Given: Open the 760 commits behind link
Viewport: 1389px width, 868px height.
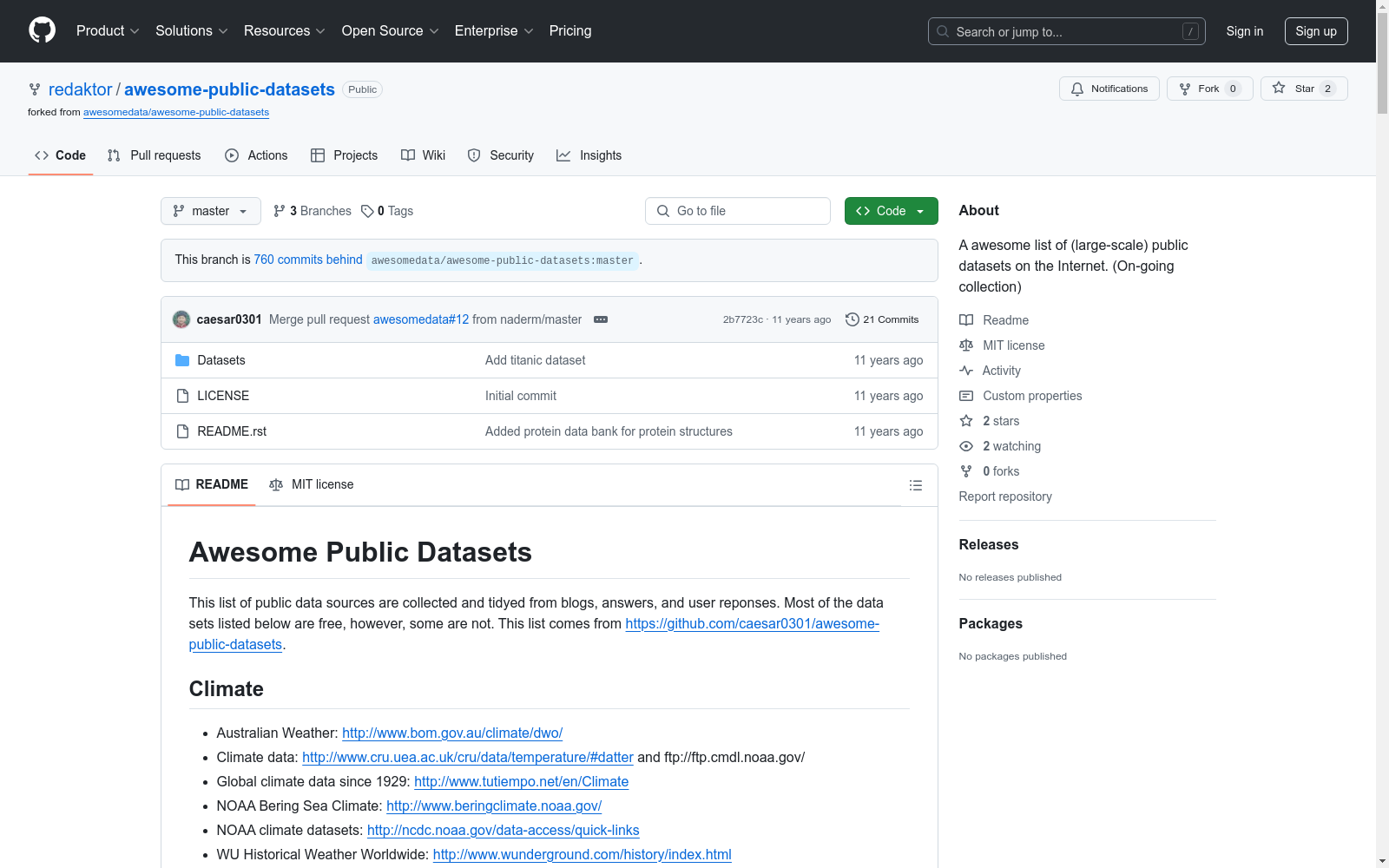Looking at the screenshot, I should (308, 260).
